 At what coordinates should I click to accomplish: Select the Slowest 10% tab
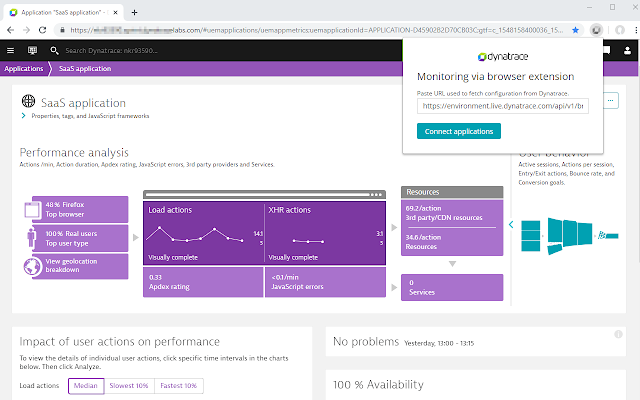129,386
